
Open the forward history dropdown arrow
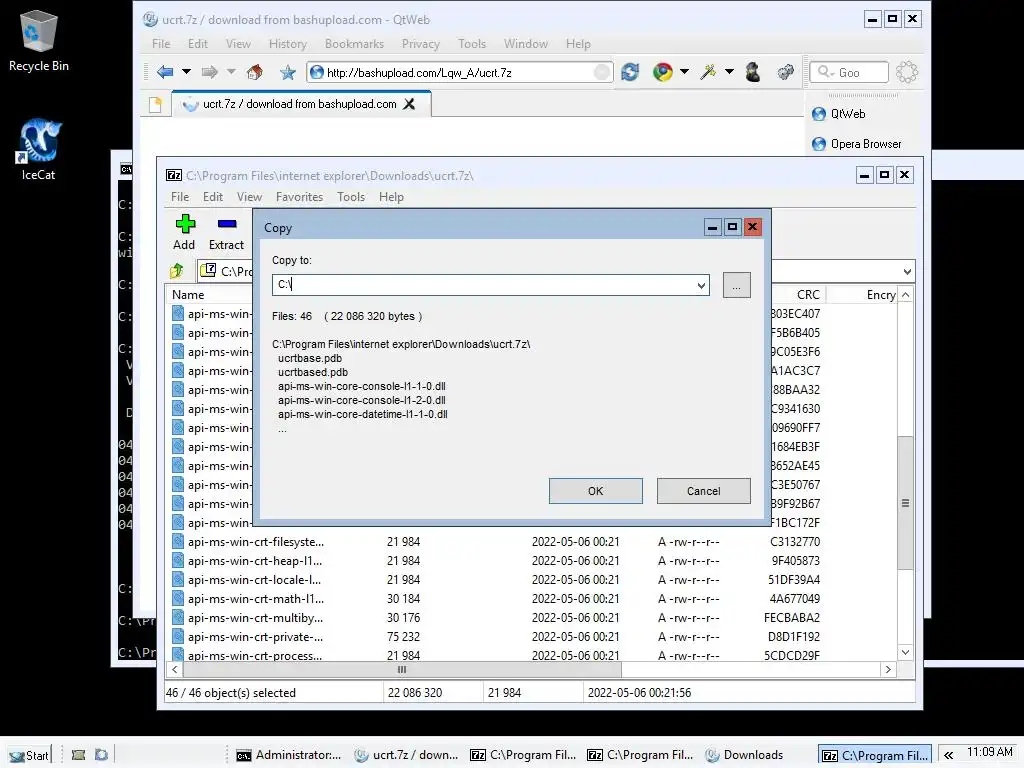(231, 72)
